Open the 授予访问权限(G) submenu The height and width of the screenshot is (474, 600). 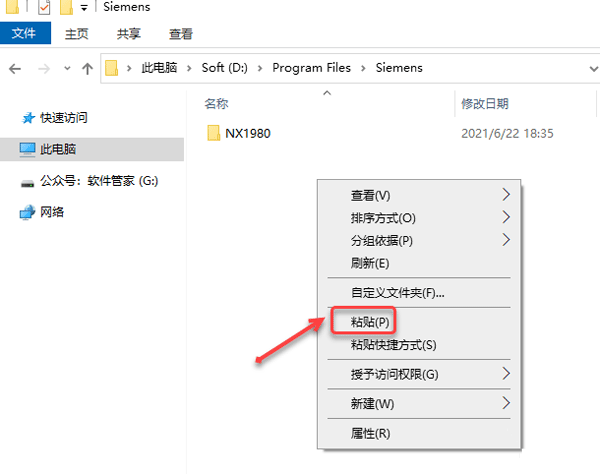pyautogui.click(x=419, y=374)
